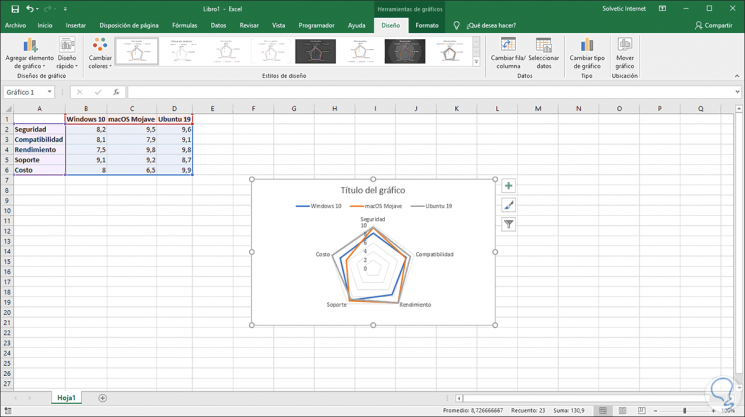
Task: Expand the Name Box dropdown
Action: tap(49, 92)
